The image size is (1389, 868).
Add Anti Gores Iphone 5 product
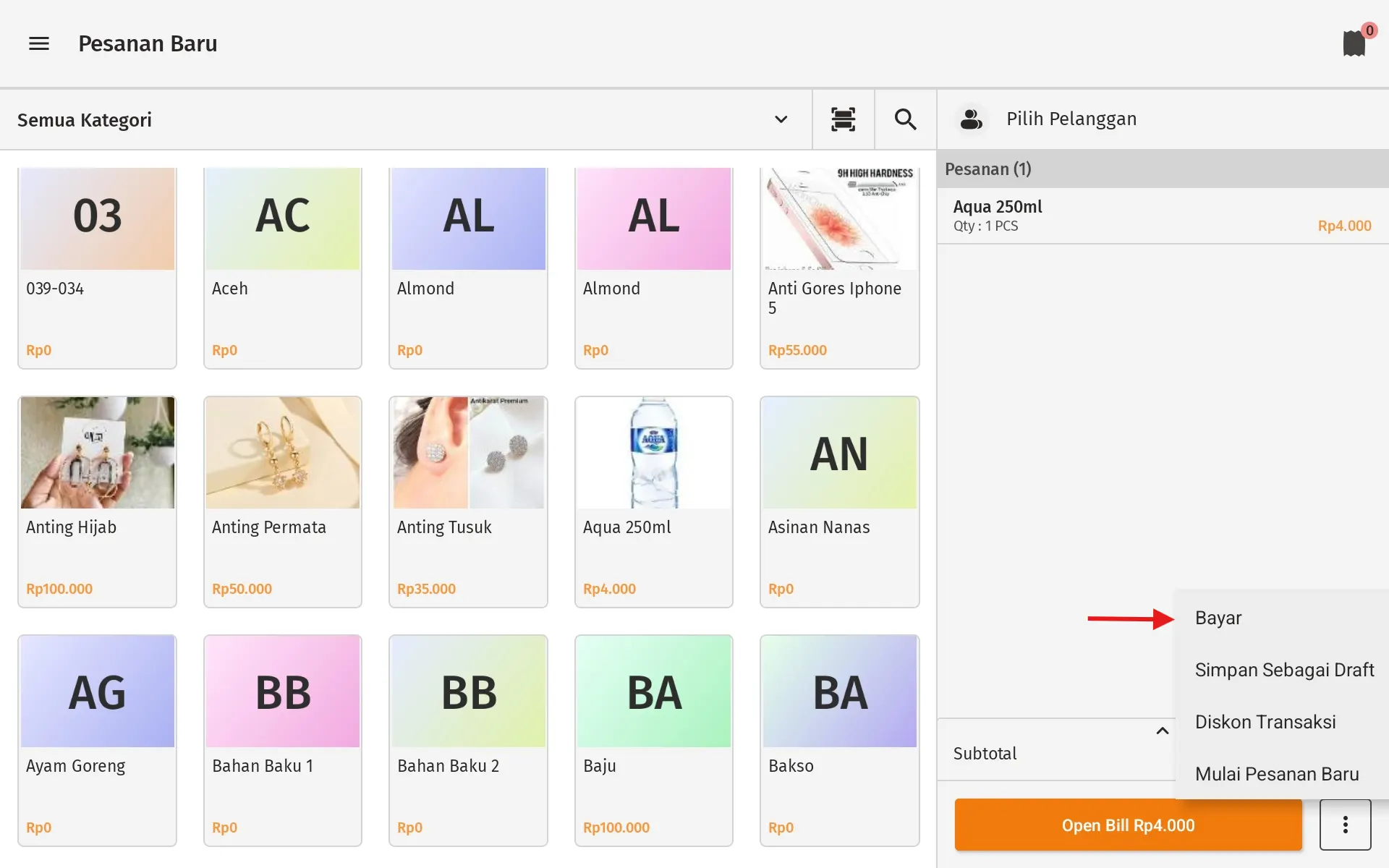point(839,268)
